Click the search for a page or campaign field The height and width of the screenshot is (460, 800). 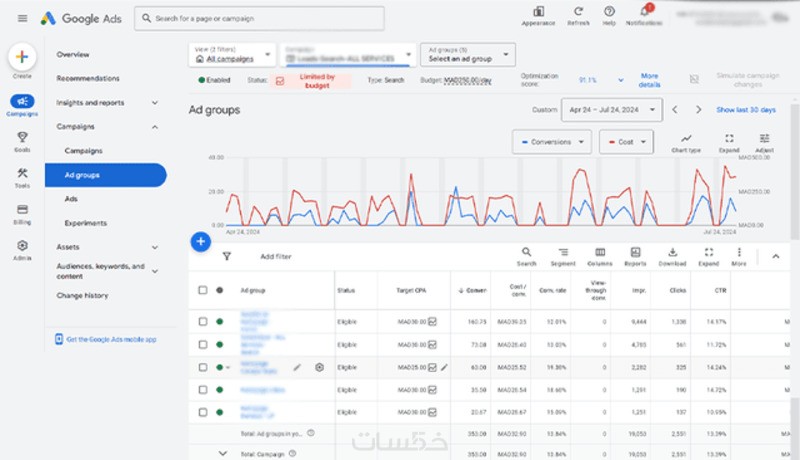(259, 18)
